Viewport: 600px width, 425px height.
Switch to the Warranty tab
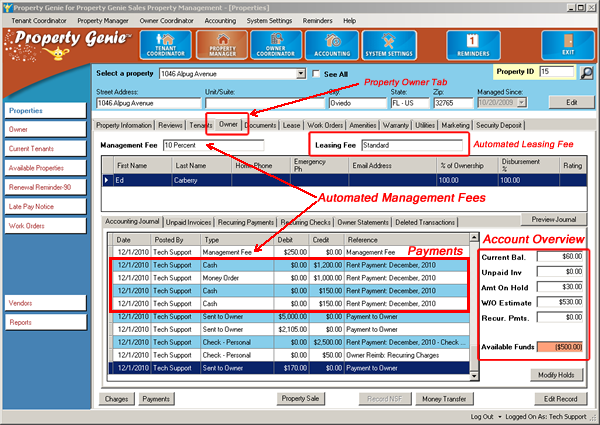tap(396, 125)
